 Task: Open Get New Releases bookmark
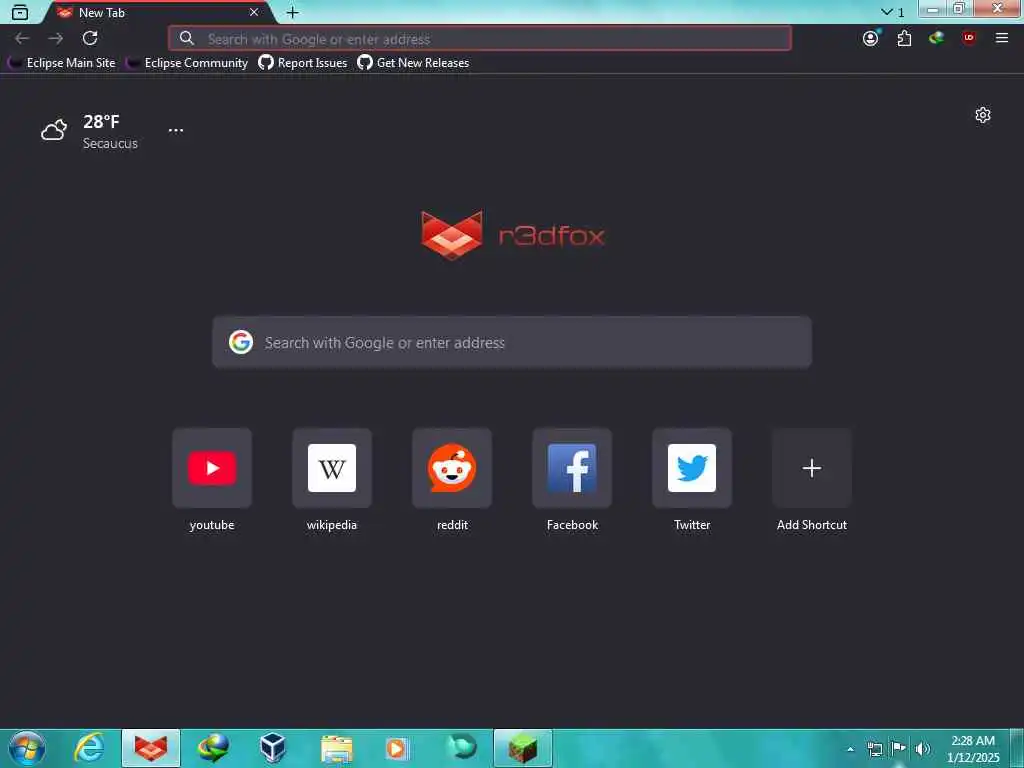tap(413, 63)
